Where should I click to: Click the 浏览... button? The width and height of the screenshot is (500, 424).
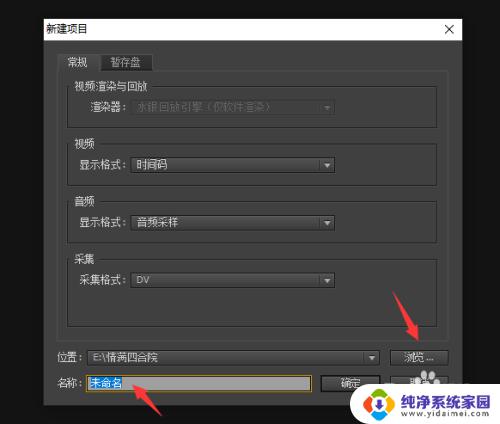419,358
